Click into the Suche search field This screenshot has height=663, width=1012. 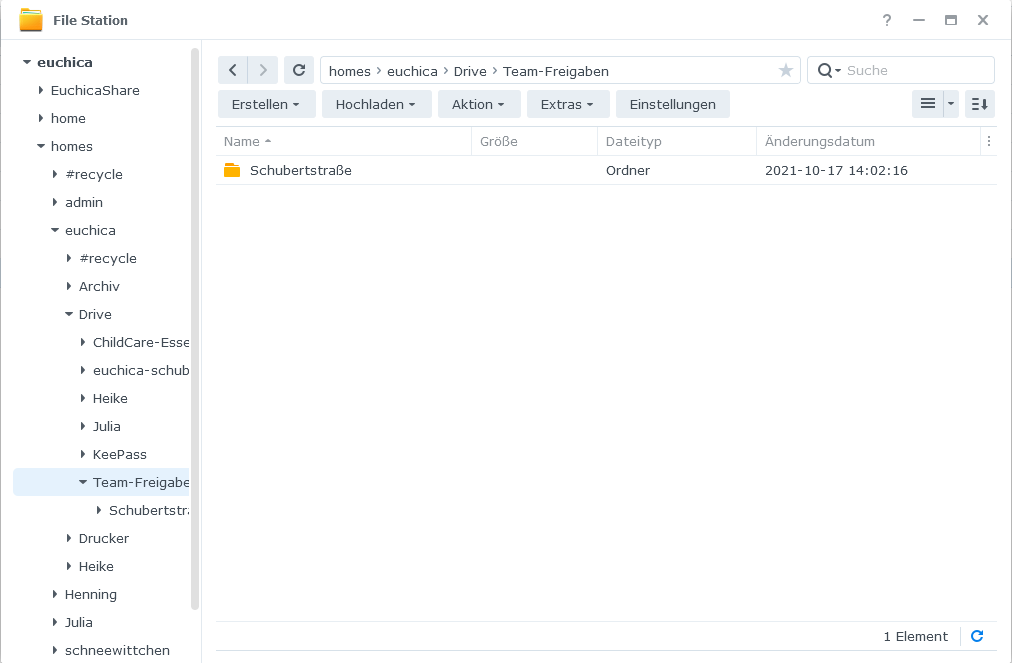pos(915,71)
